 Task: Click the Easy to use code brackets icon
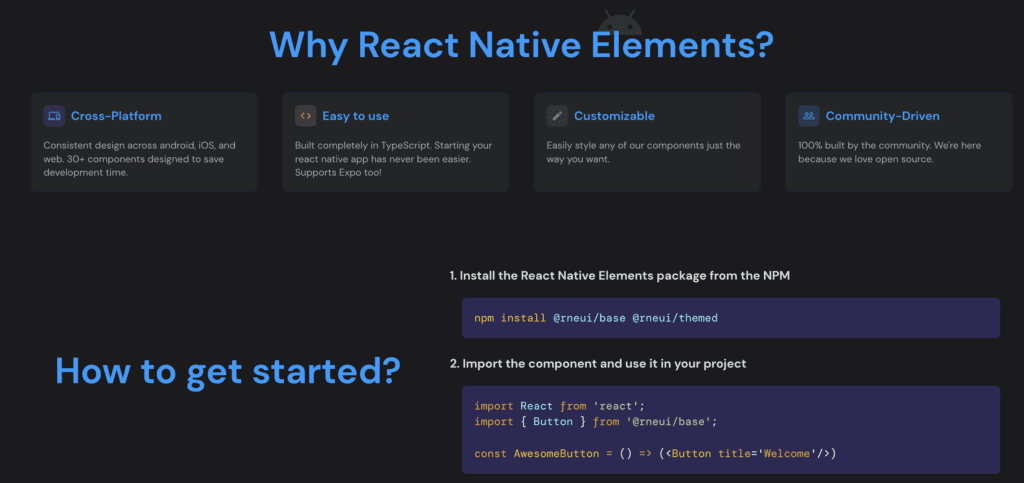305,116
